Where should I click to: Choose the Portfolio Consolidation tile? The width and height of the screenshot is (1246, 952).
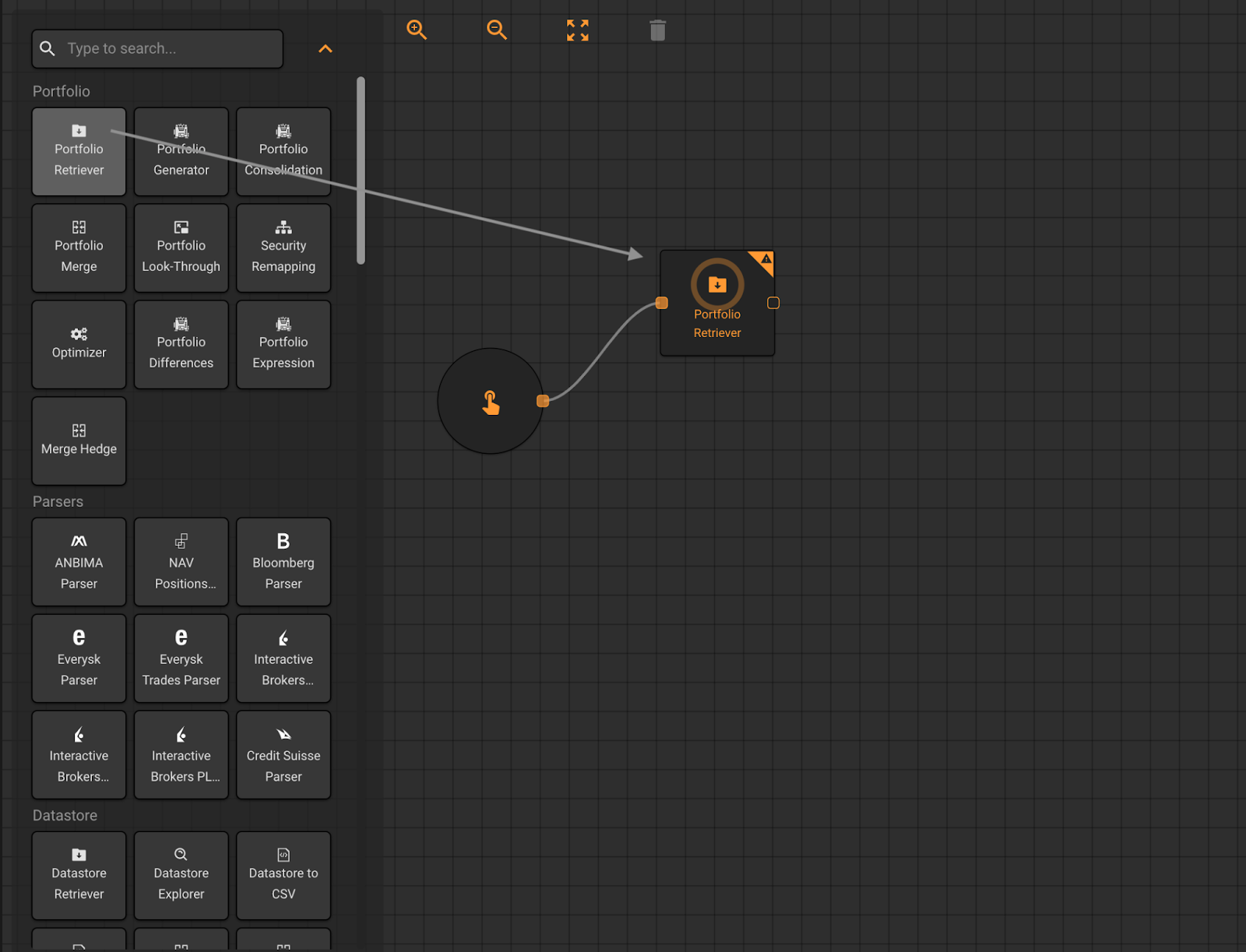point(283,152)
